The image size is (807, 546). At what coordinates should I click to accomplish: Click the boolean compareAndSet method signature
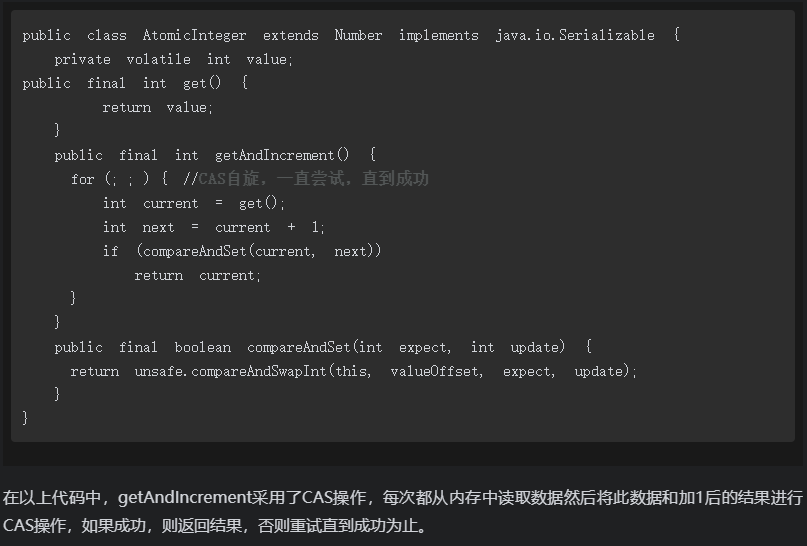(x=323, y=347)
